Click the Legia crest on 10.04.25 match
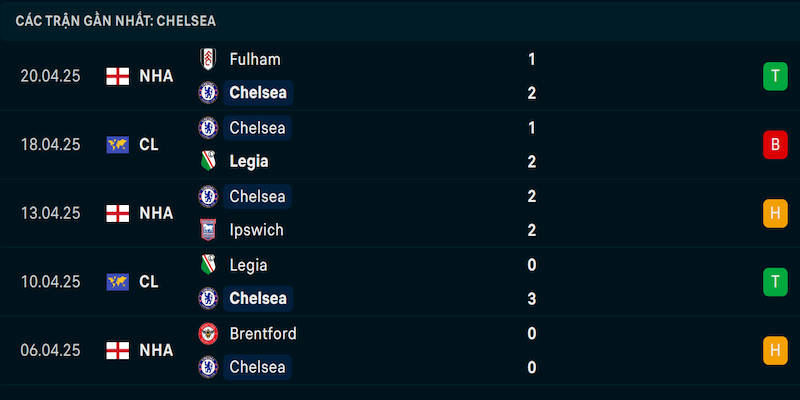This screenshot has width=800, height=400. point(208,265)
